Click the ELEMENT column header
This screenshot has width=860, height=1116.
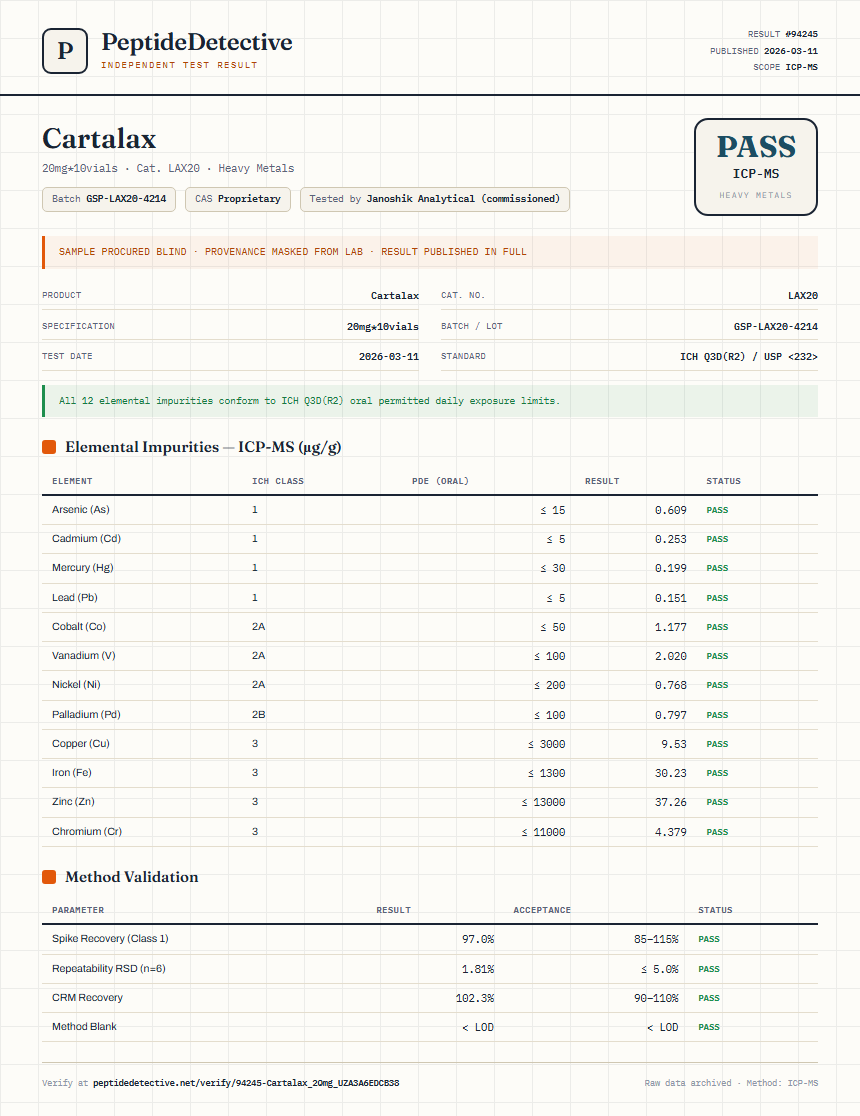coord(72,481)
